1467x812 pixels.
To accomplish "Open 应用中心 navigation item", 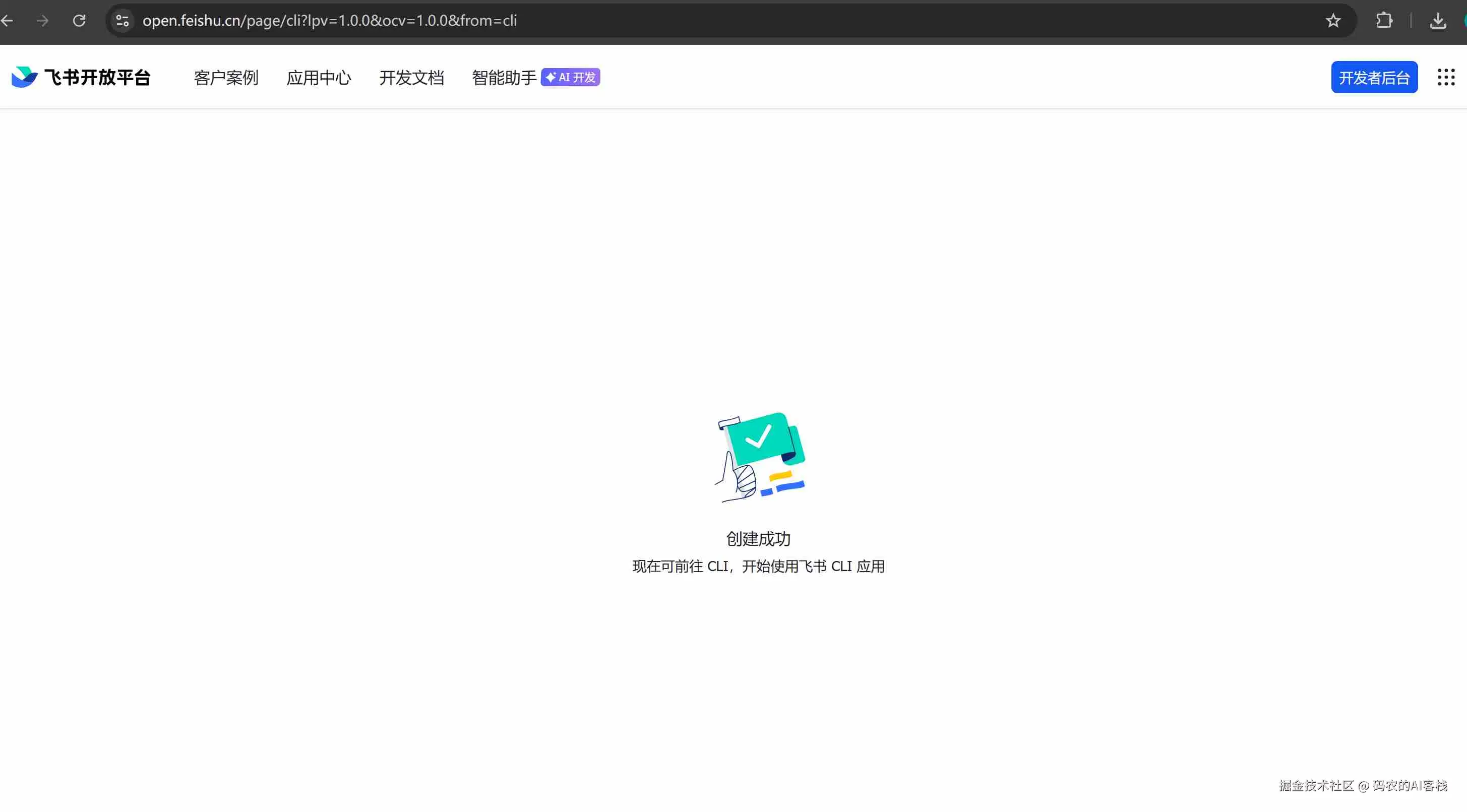I will tap(319, 78).
